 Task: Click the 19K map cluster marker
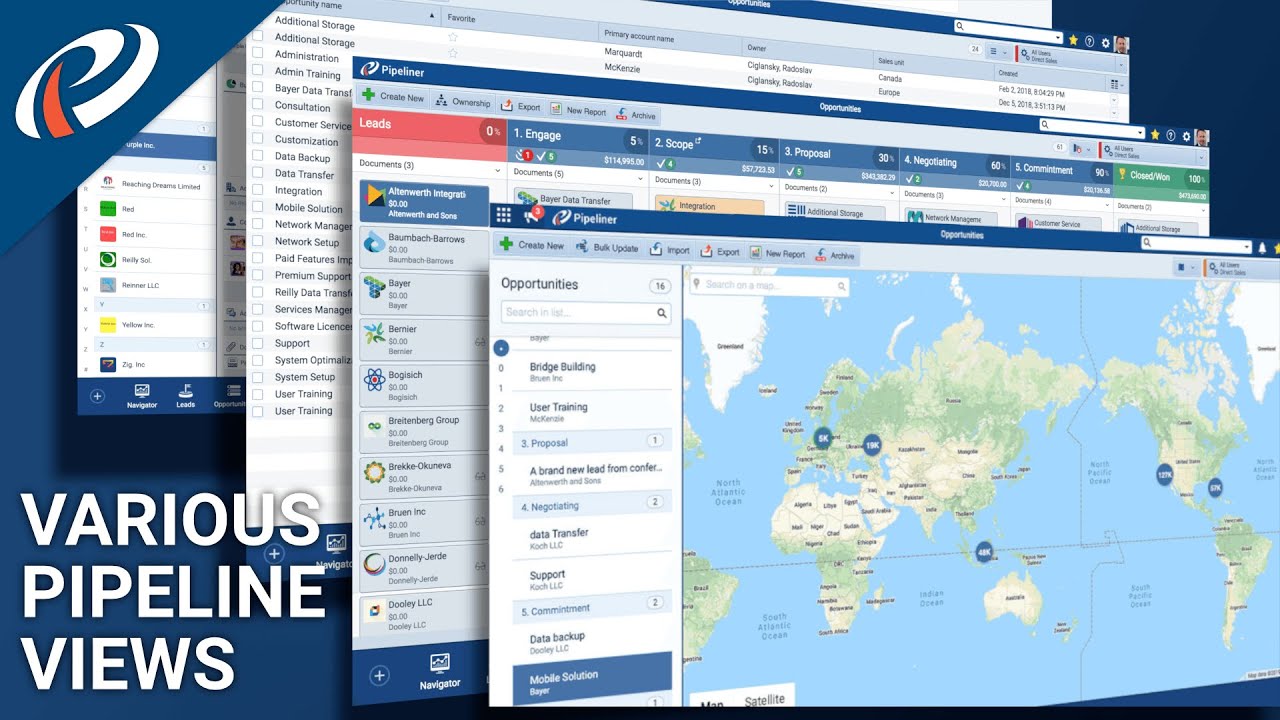pos(872,445)
